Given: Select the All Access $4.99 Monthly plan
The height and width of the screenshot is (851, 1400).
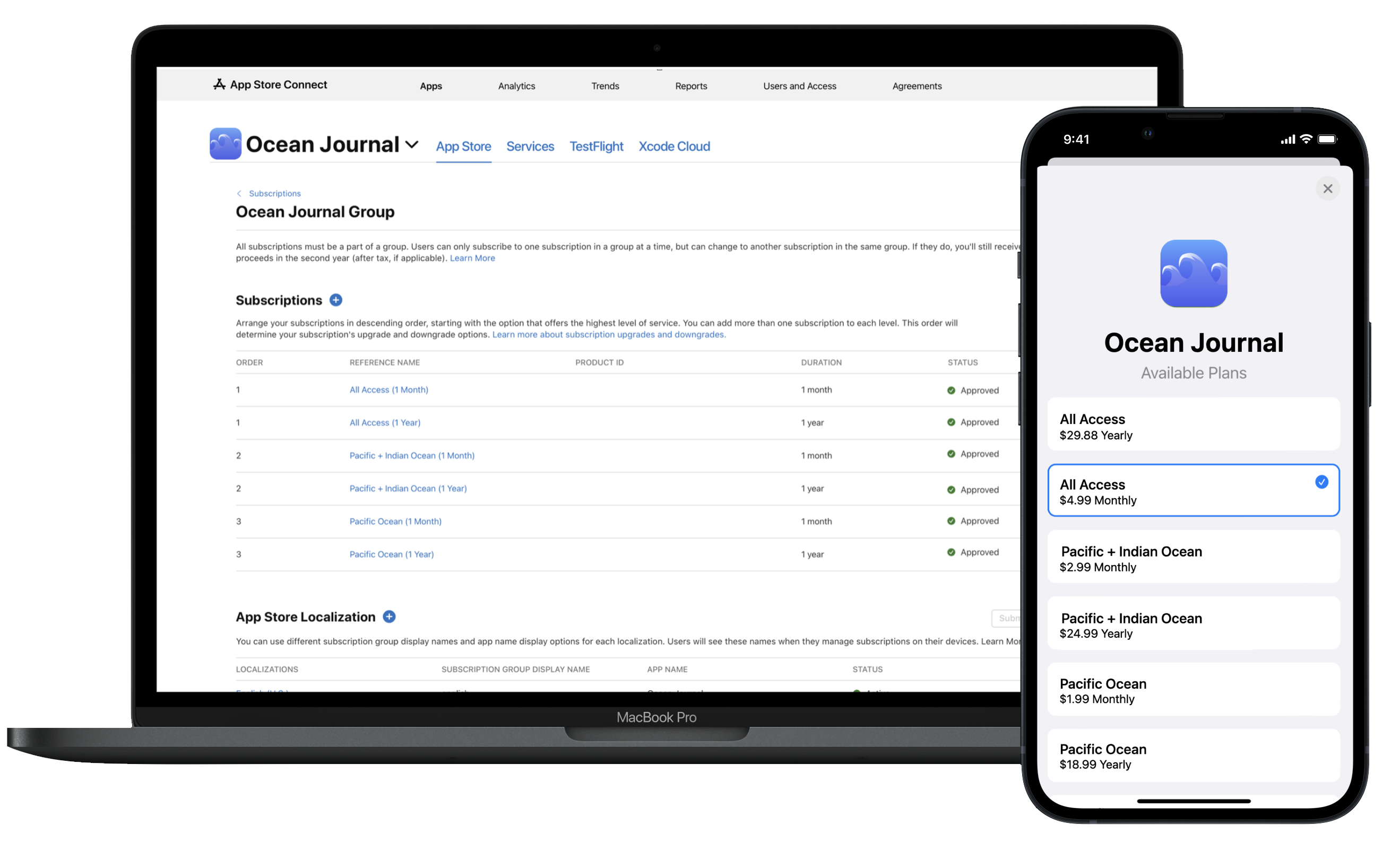Looking at the screenshot, I should click(x=1192, y=491).
